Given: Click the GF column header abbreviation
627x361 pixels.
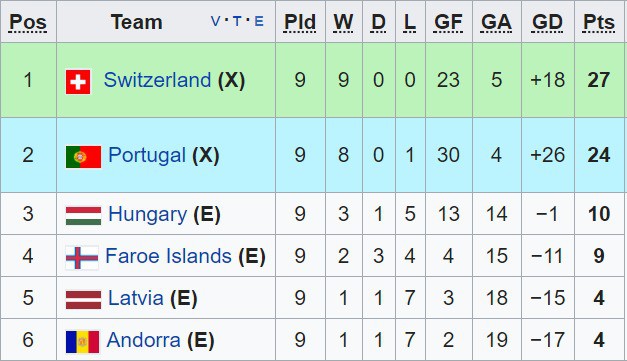Looking at the screenshot, I should (448, 22).
